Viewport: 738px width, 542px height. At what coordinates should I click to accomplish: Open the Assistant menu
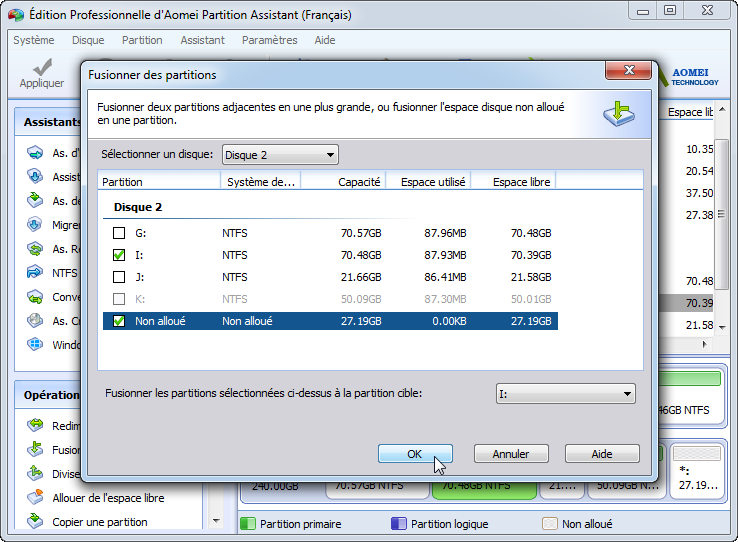pos(202,40)
